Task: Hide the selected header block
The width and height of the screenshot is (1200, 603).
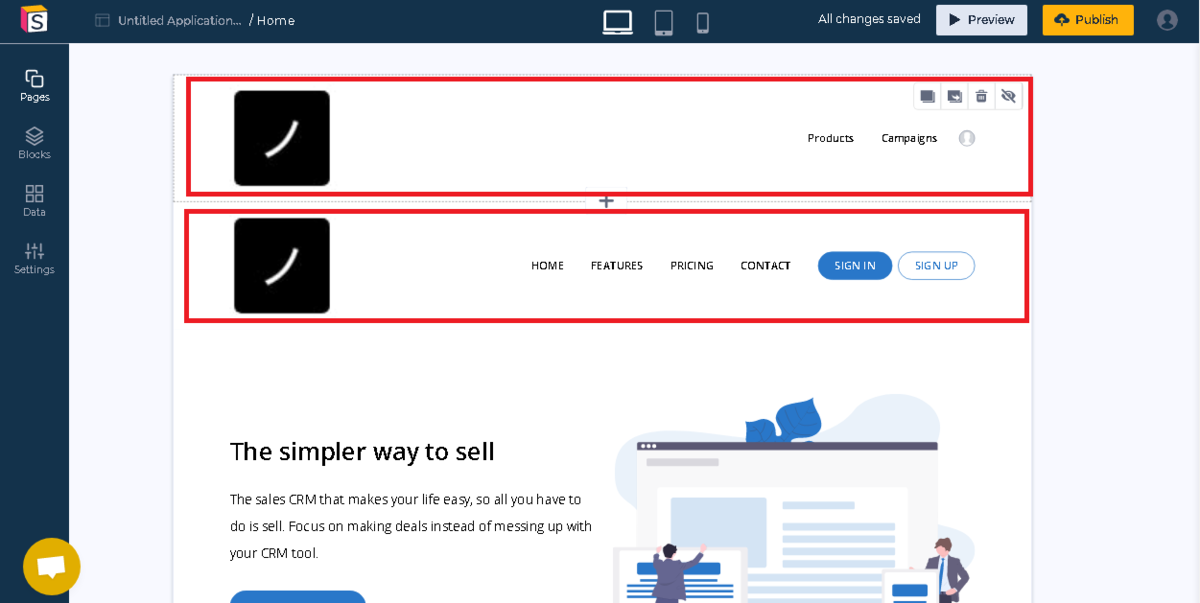Action: click(x=1008, y=96)
